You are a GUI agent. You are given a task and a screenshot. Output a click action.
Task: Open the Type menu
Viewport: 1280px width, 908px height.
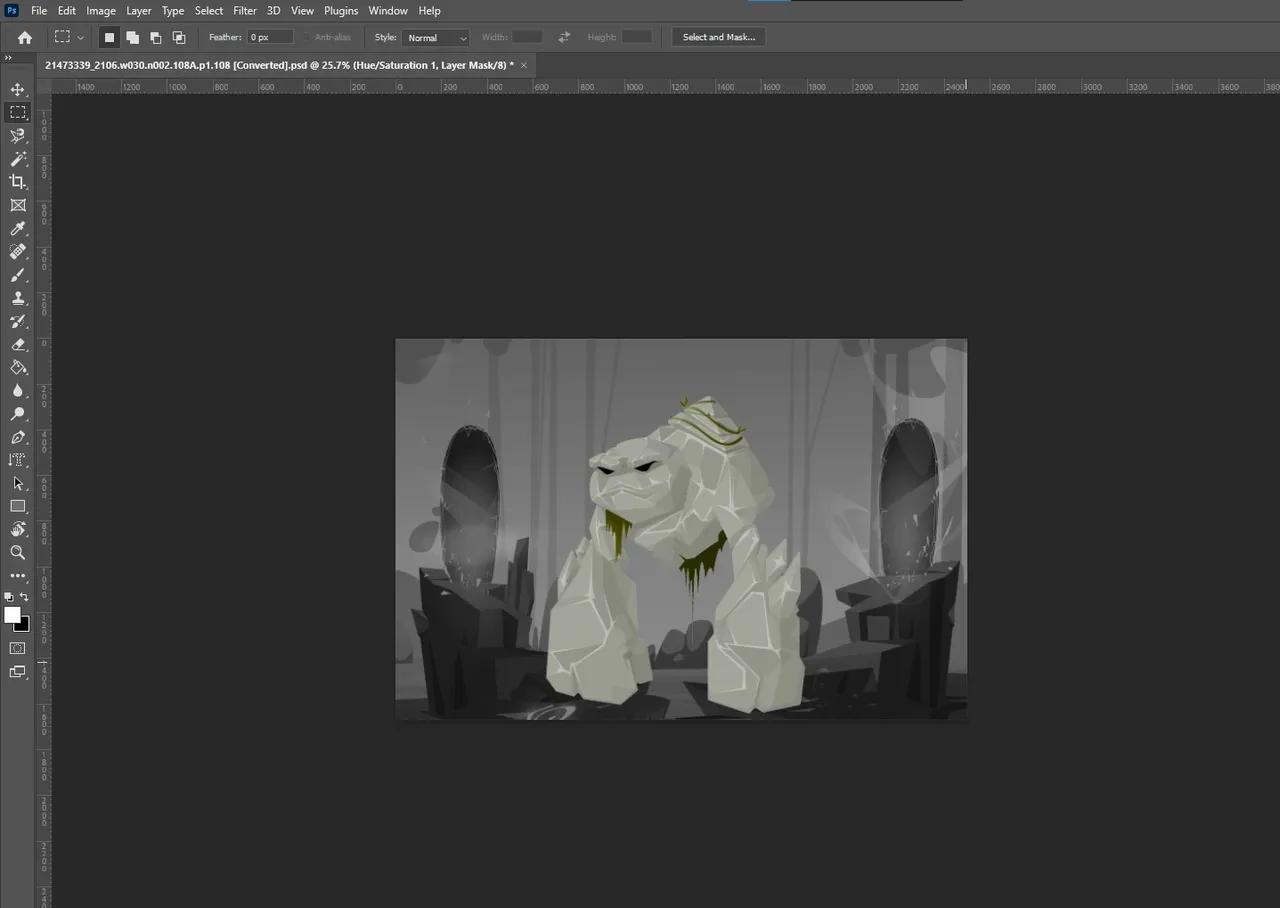(173, 10)
